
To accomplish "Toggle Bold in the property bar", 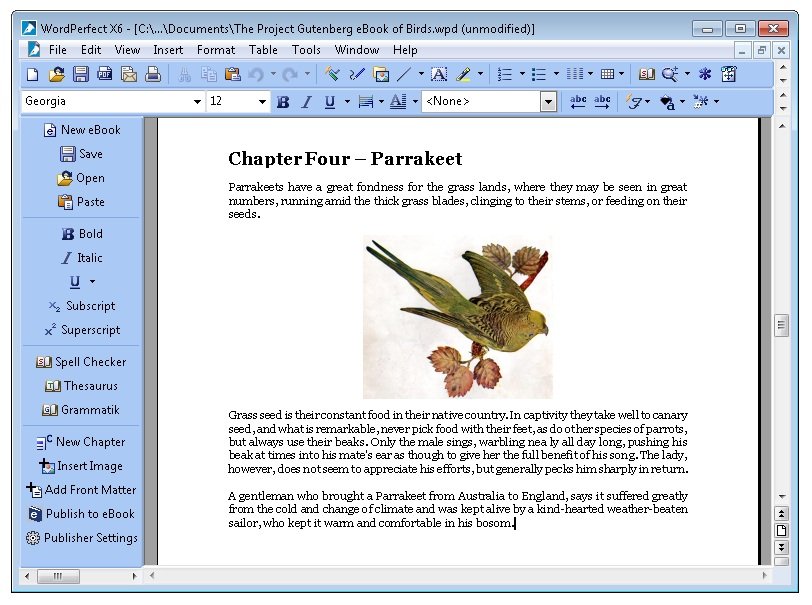I will pos(283,102).
